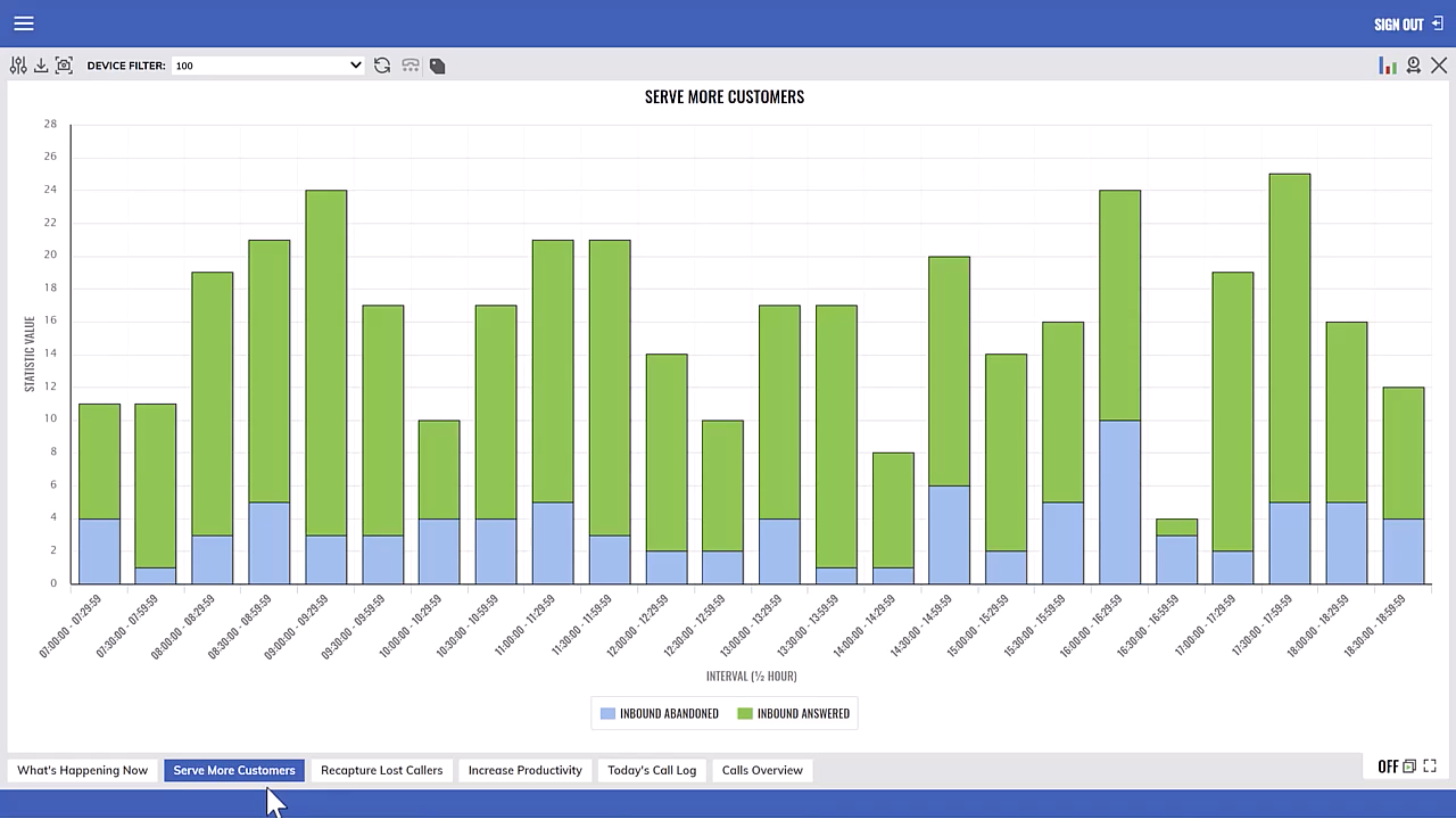Enter fullscreen with the expand icon
The image size is (1456, 818).
pyautogui.click(x=1430, y=766)
